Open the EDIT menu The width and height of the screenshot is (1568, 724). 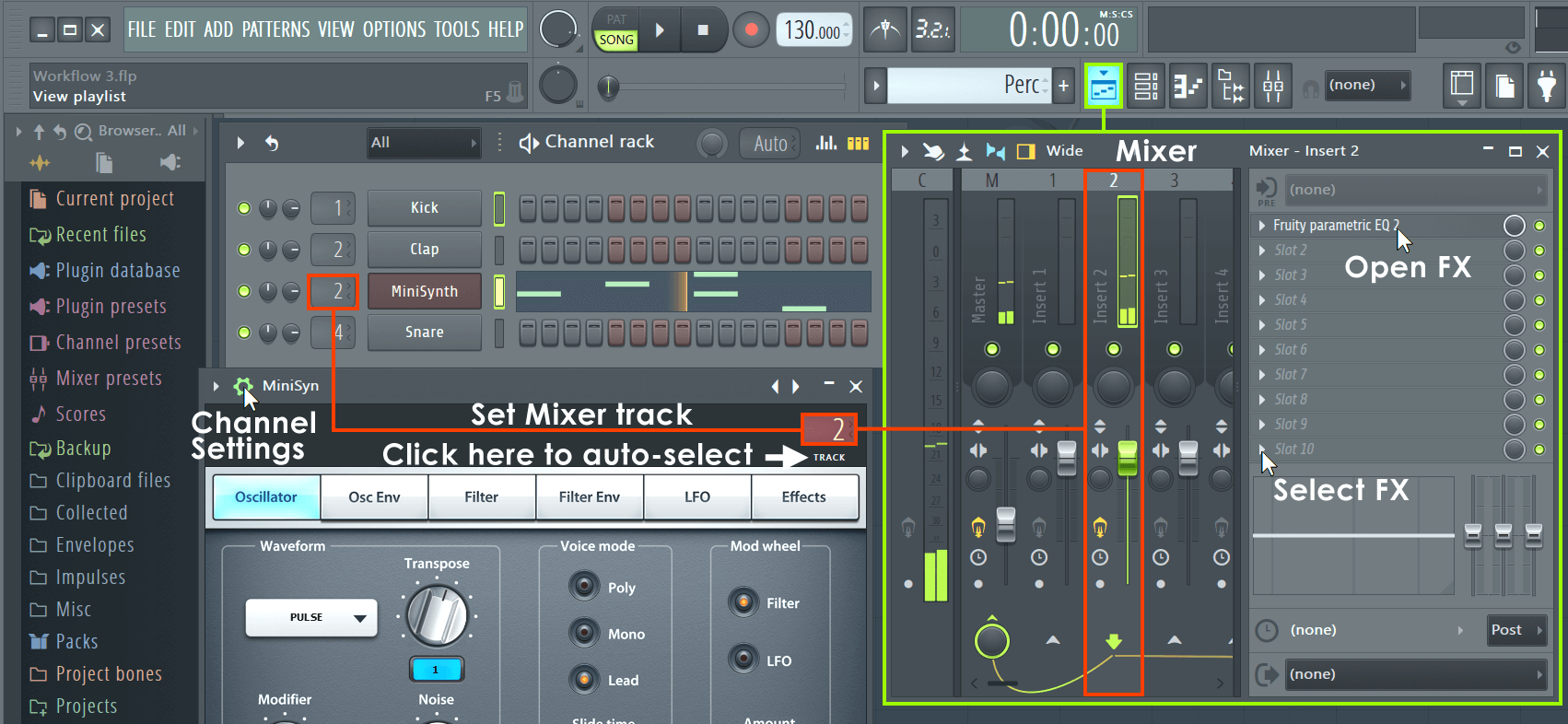click(180, 29)
